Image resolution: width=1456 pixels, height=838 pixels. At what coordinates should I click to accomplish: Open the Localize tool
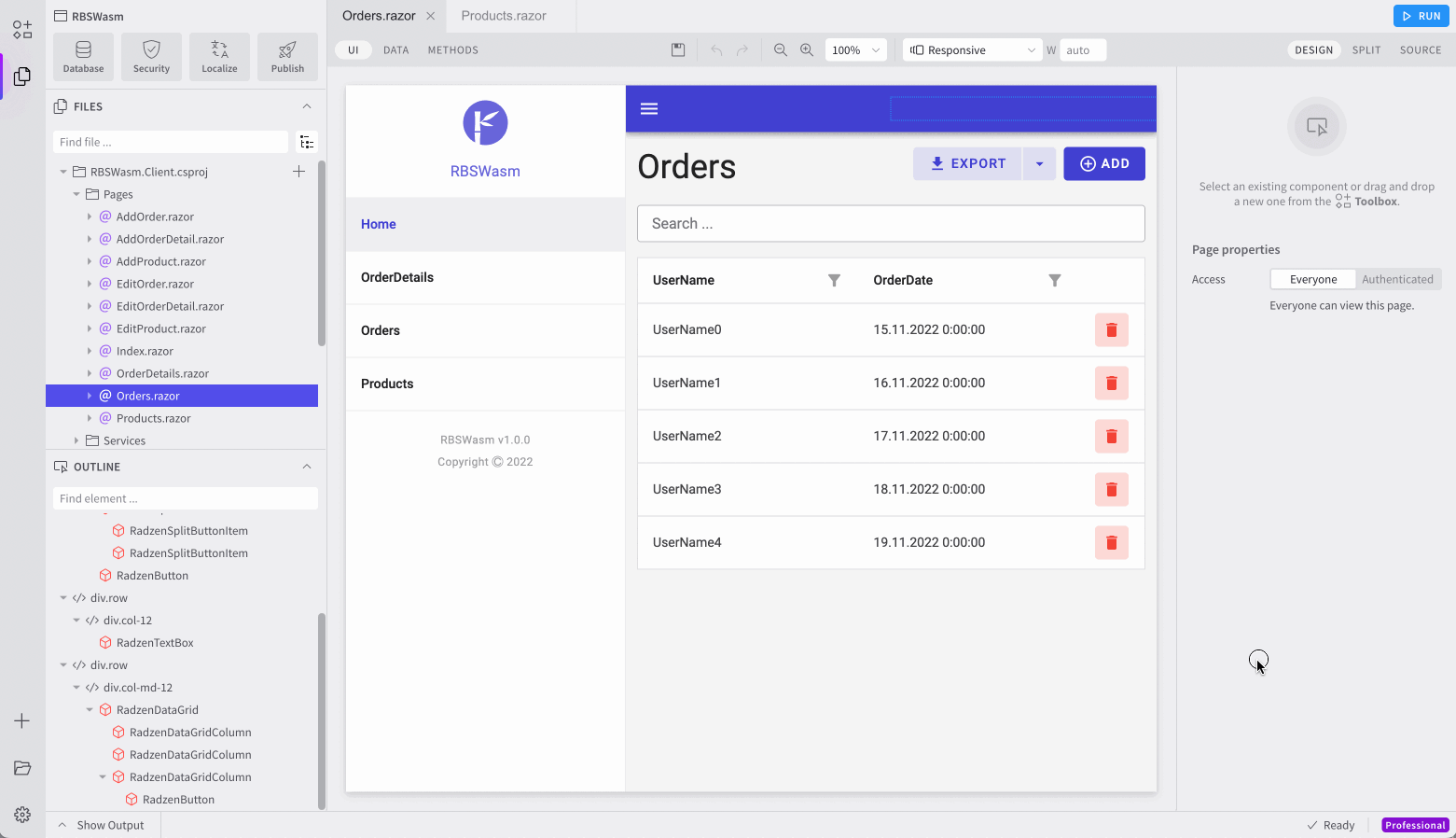[x=219, y=57]
